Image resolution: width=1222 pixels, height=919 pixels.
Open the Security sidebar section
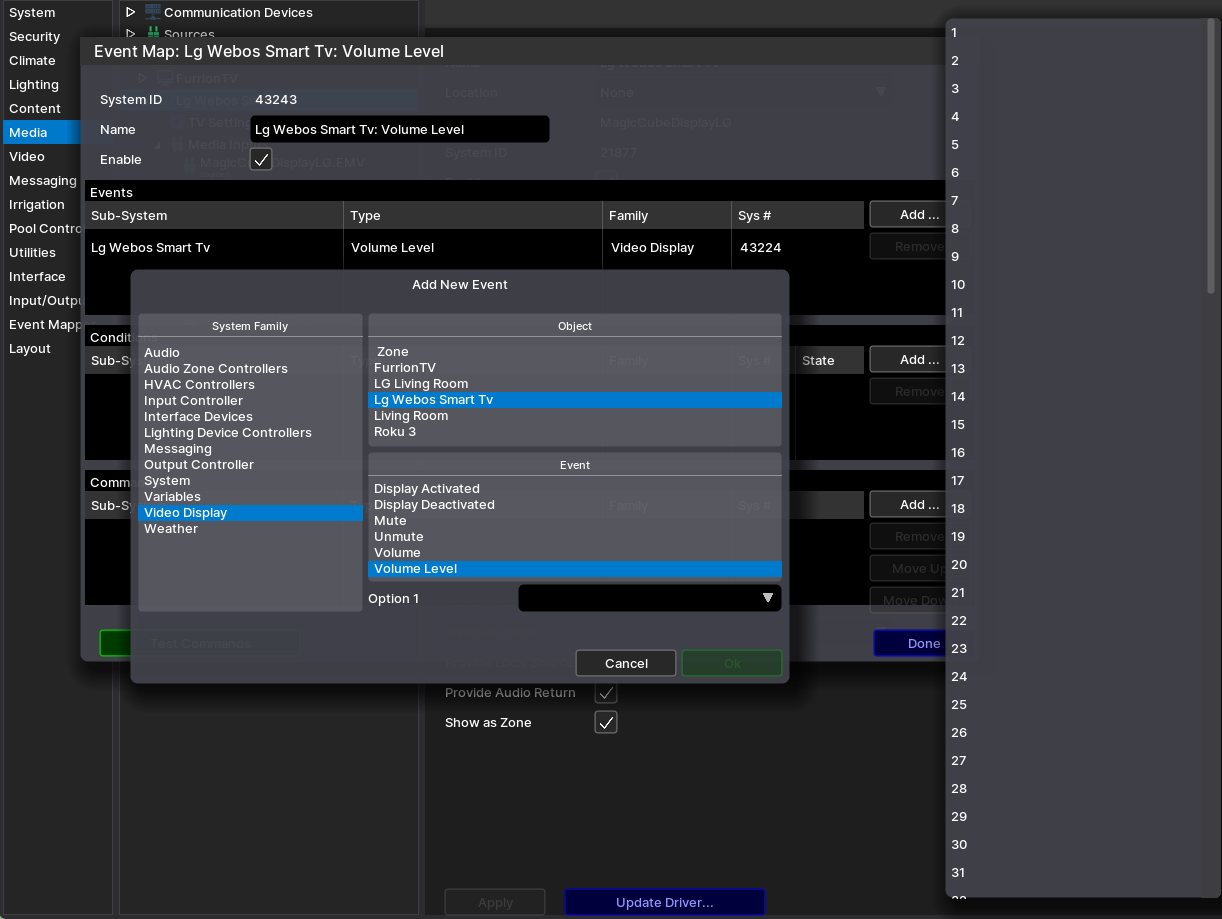click(x=40, y=36)
